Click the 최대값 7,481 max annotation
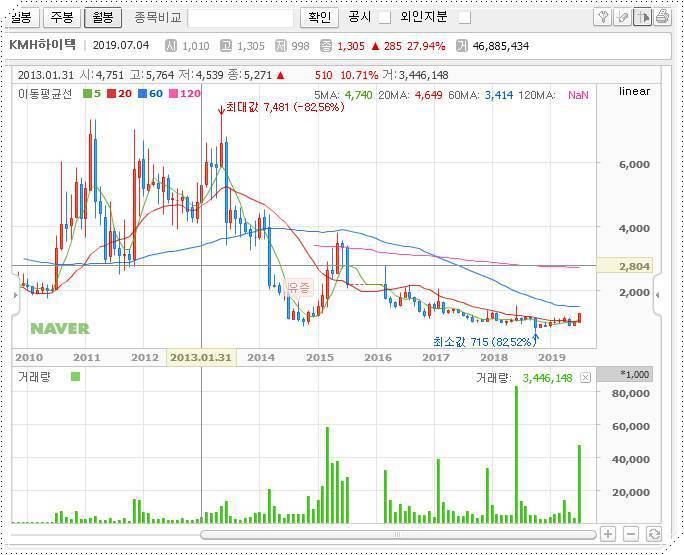Viewport: 684px width, 555px height. coord(285,107)
